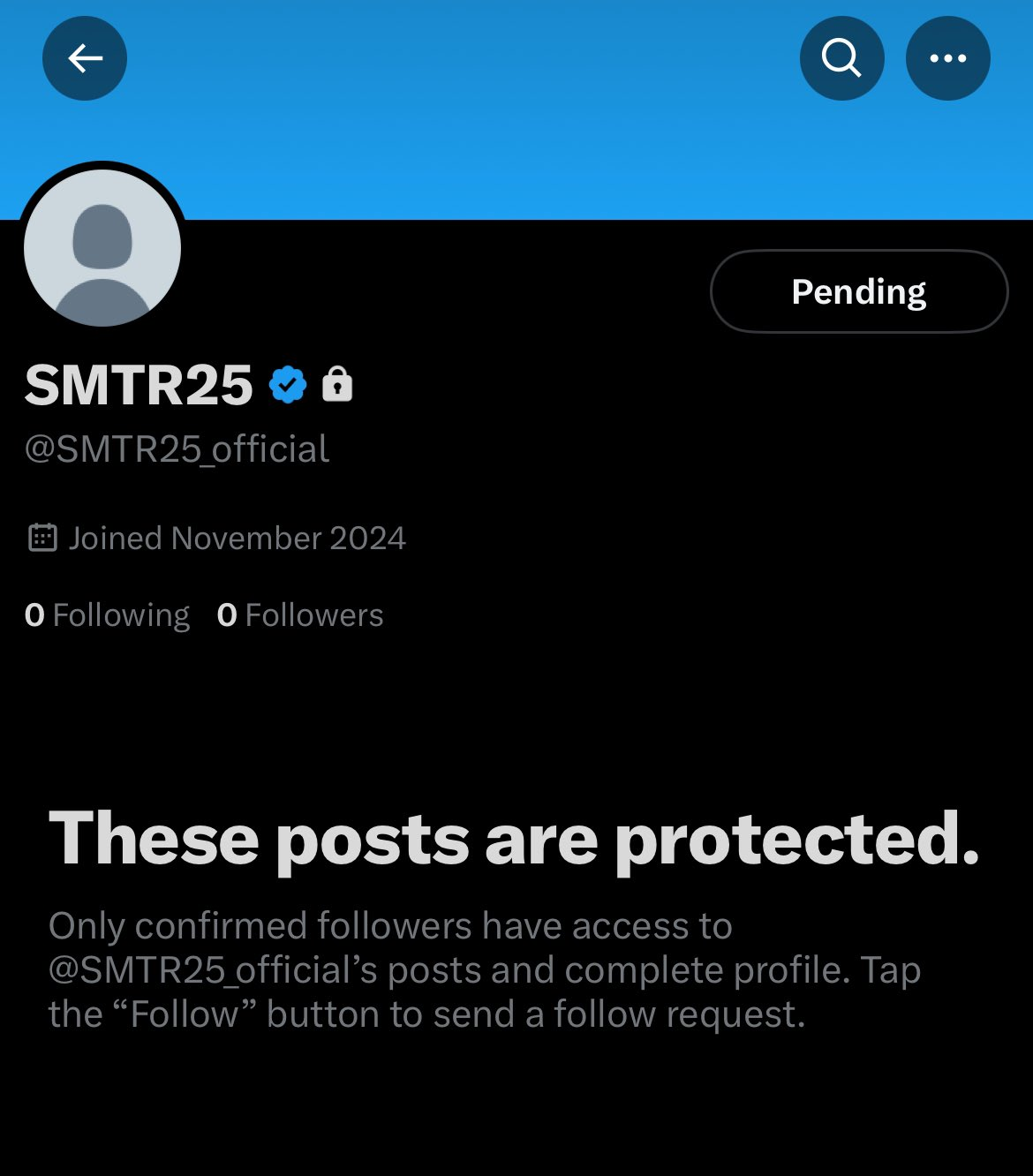Open the 0 Following list
Image resolution: width=1033 pixels, height=1176 pixels.
pos(108,615)
